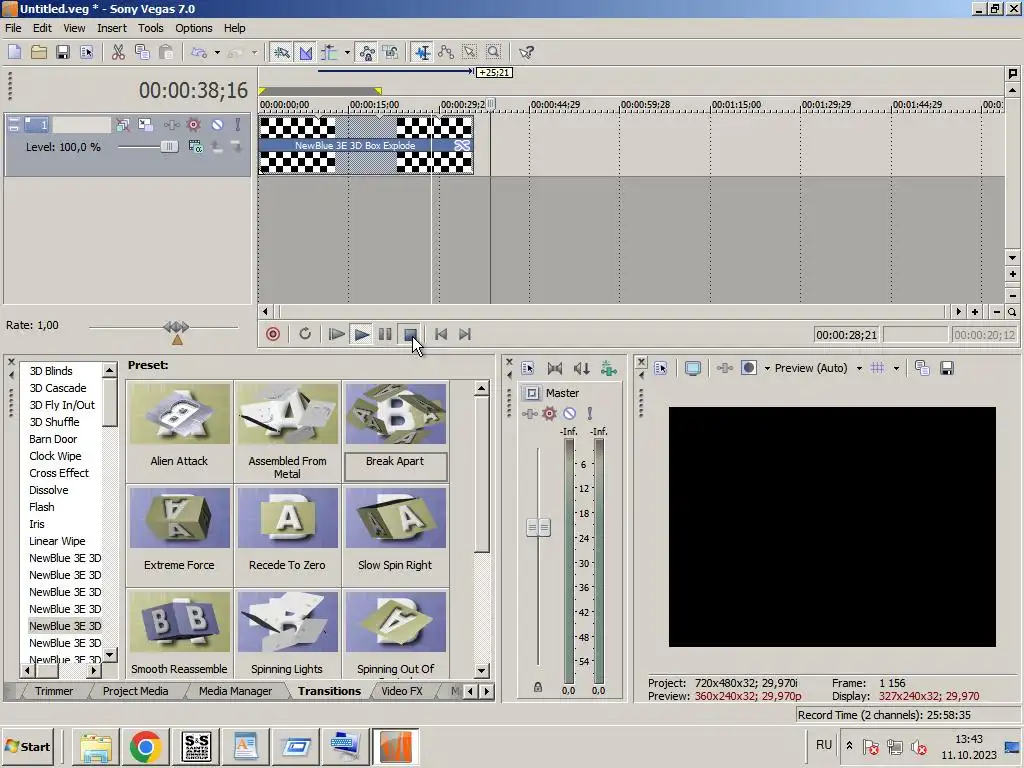Open the File menu
1024x768 pixels.
coord(13,28)
